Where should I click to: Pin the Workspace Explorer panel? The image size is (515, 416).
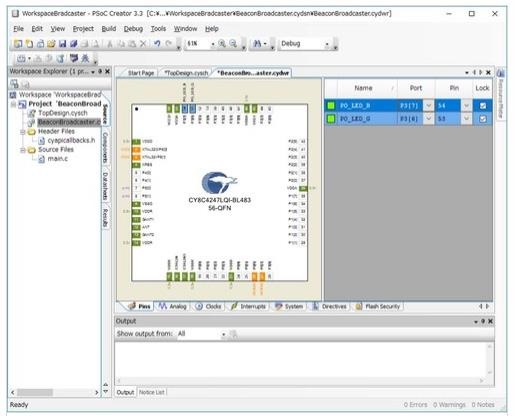click(100, 71)
